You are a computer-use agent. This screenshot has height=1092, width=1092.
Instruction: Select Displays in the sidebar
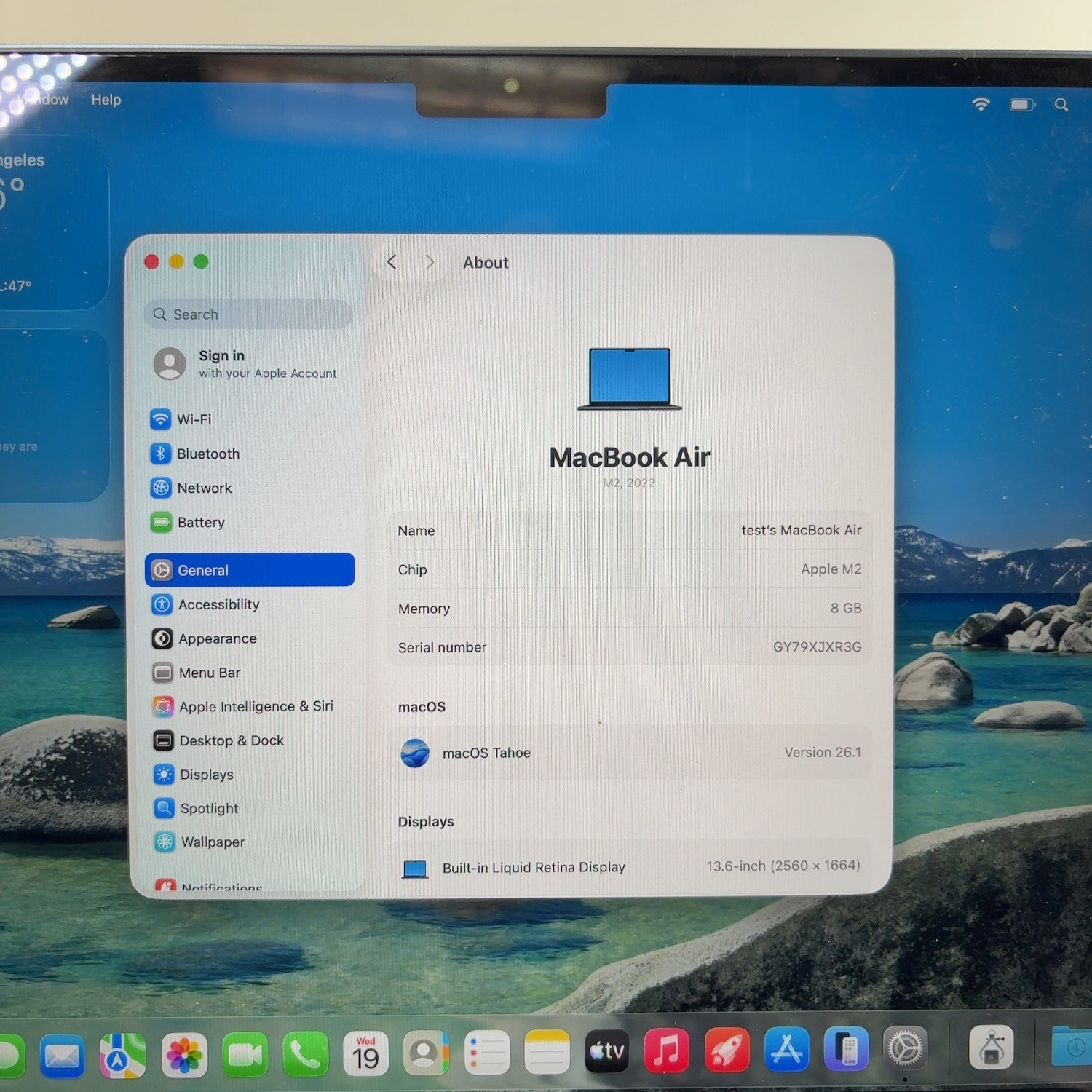coord(206,775)
